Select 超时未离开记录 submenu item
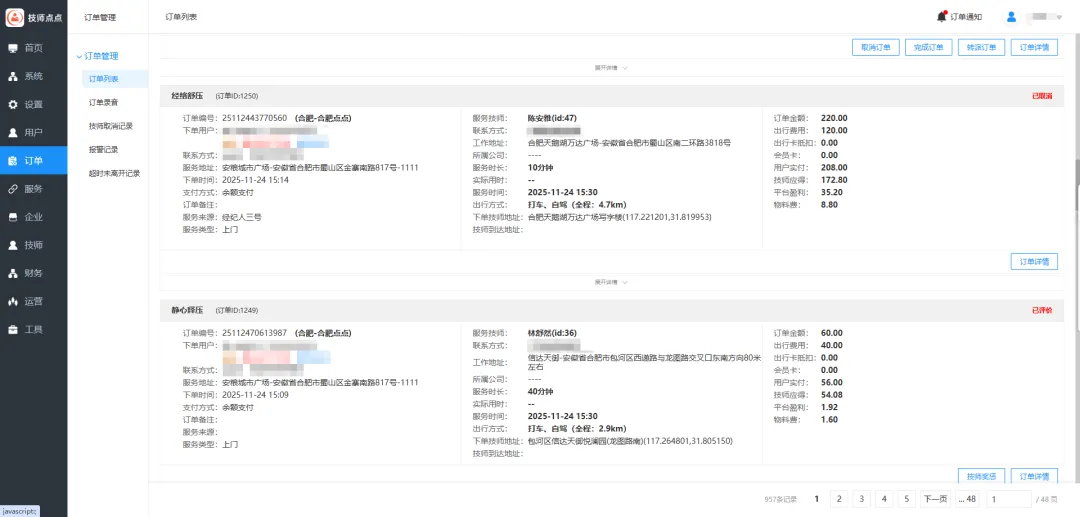This screenshot has width=1080, height=517. 114,173
